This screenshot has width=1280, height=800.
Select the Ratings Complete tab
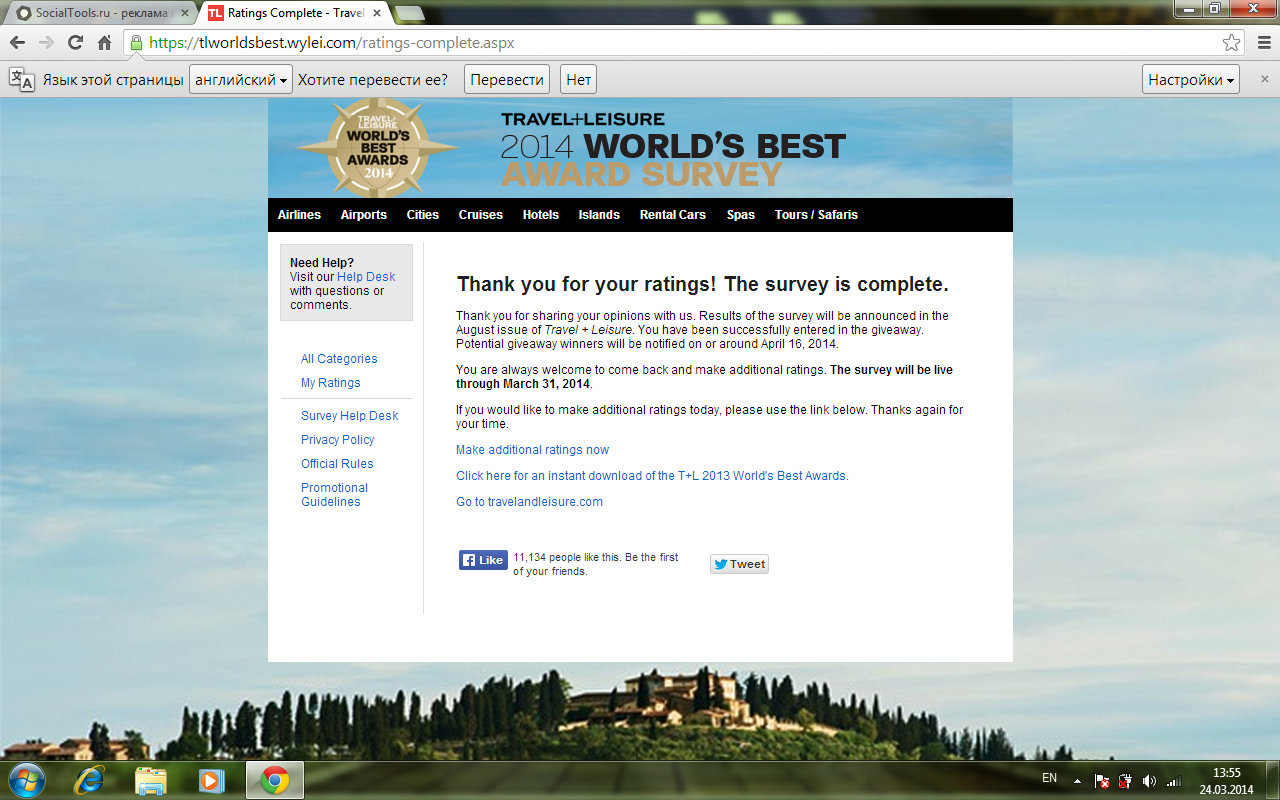coord(296,13)
